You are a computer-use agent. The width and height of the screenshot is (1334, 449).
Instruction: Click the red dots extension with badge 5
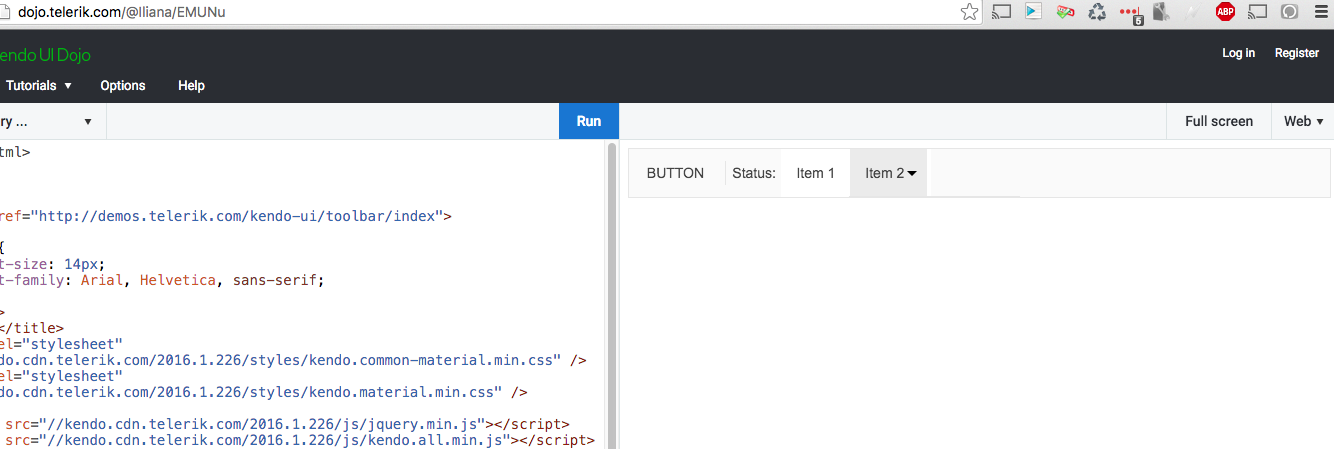pyautogui.click(x=1130, y=13)
